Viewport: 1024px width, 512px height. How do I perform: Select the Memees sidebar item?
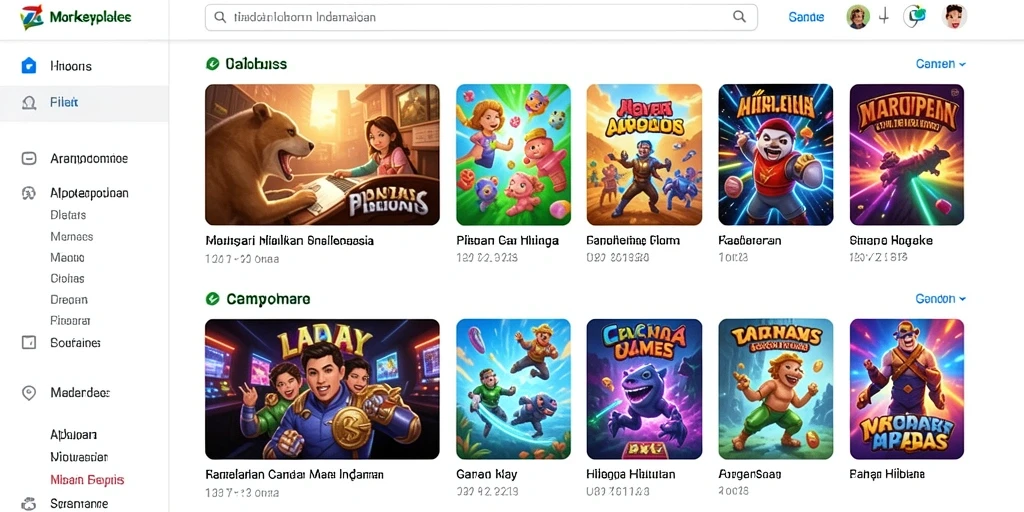pos(72,236)
